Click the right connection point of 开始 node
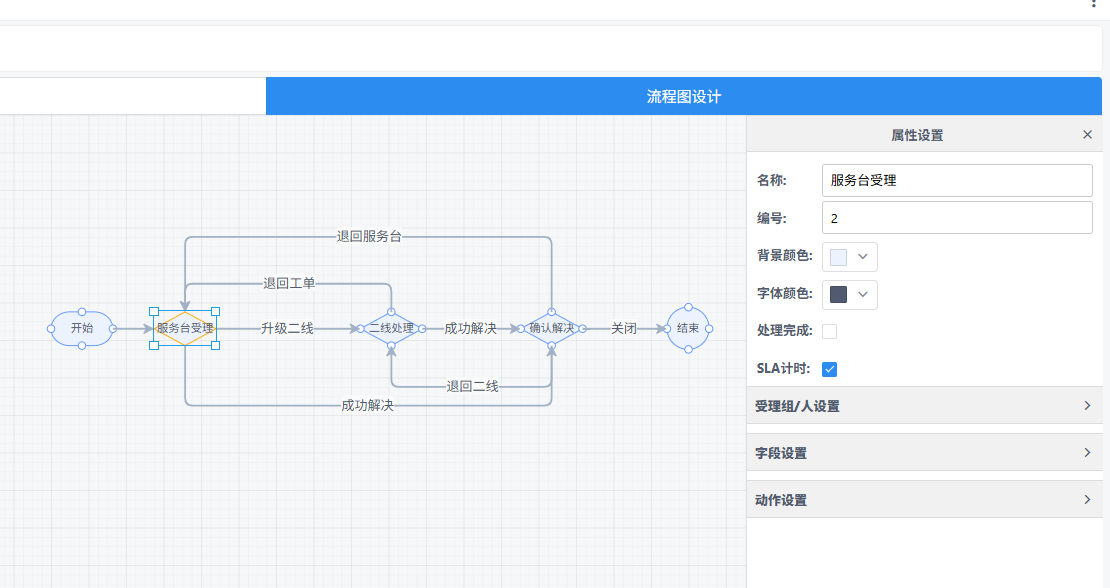1110x588 pixels. pyautogui.click(x=113, y=328)
